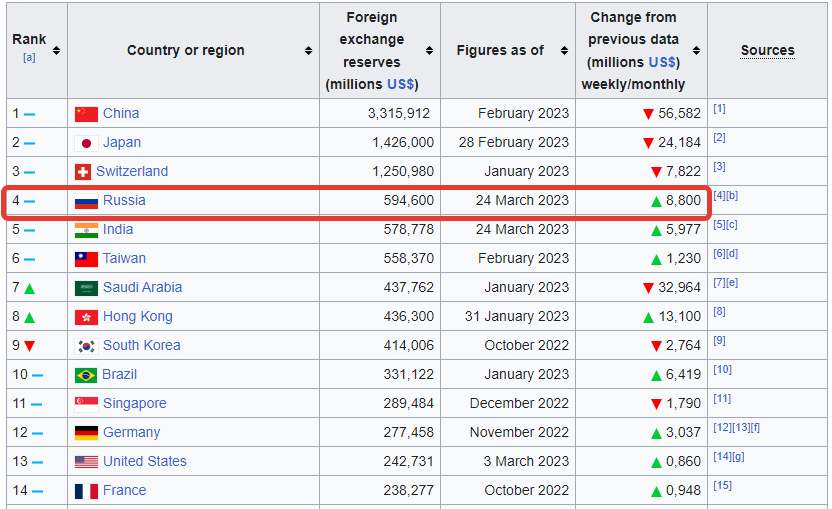832x509 pixels.
Task: Open the Taiwan link
Action: tap(124, 258)
